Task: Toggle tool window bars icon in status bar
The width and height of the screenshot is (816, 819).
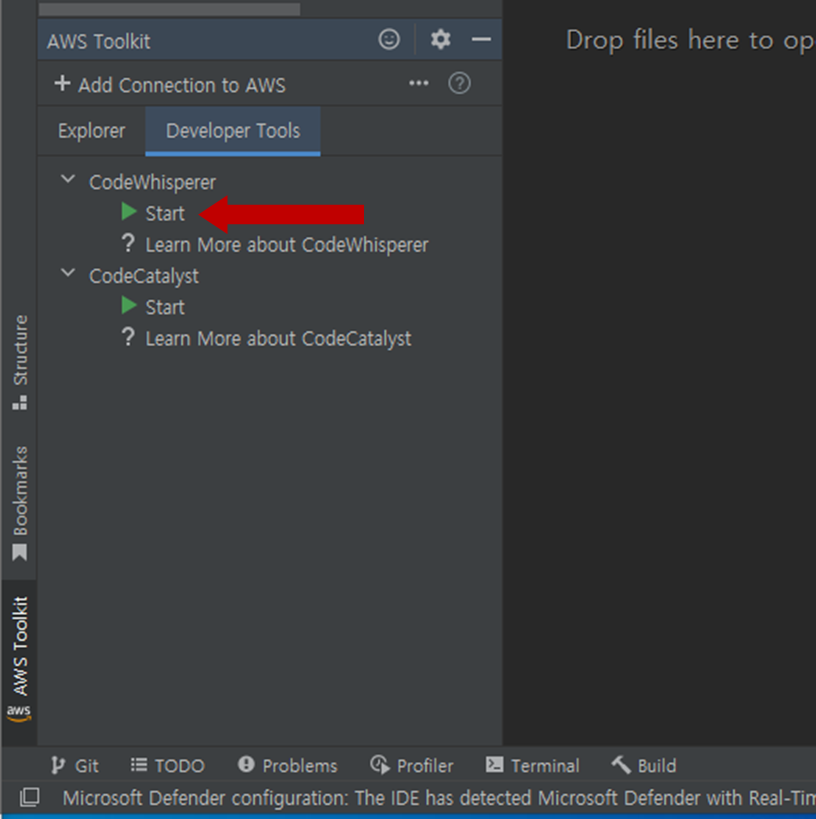Action: 29,797
